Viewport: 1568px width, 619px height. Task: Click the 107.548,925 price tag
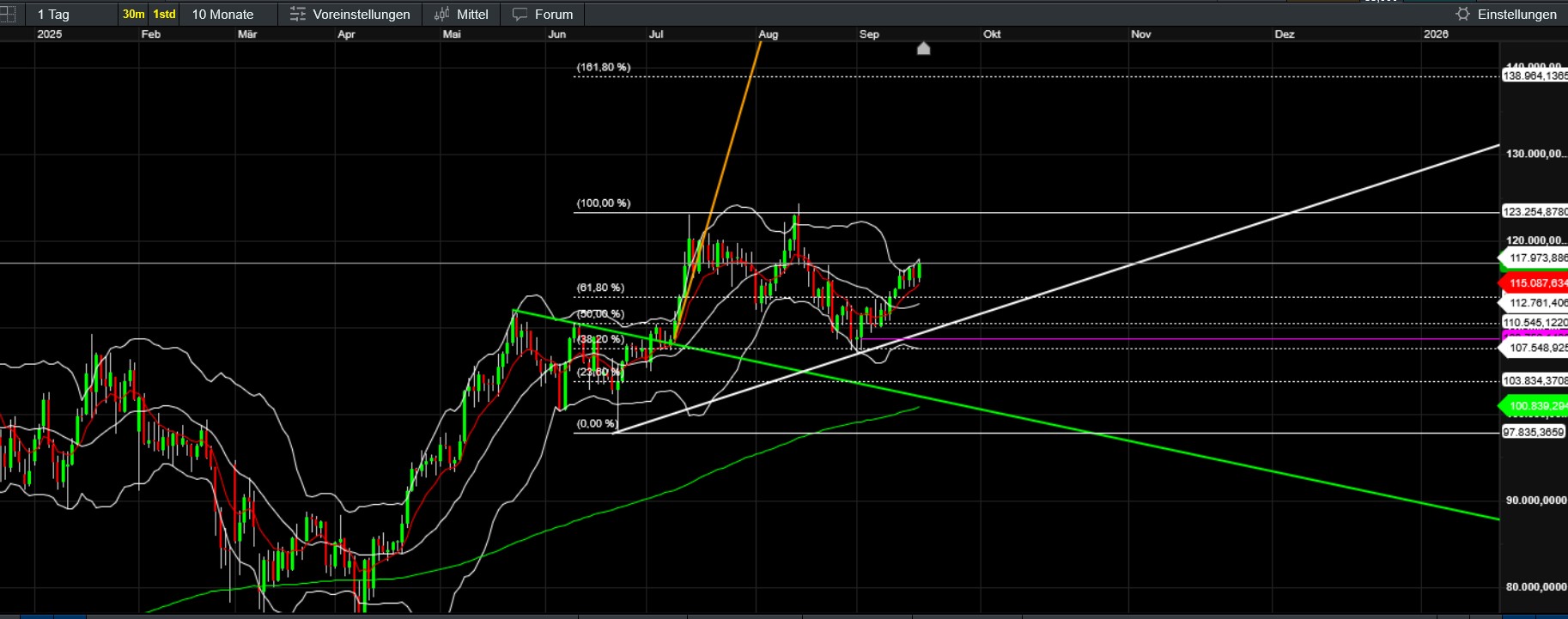coord(1535,348)
